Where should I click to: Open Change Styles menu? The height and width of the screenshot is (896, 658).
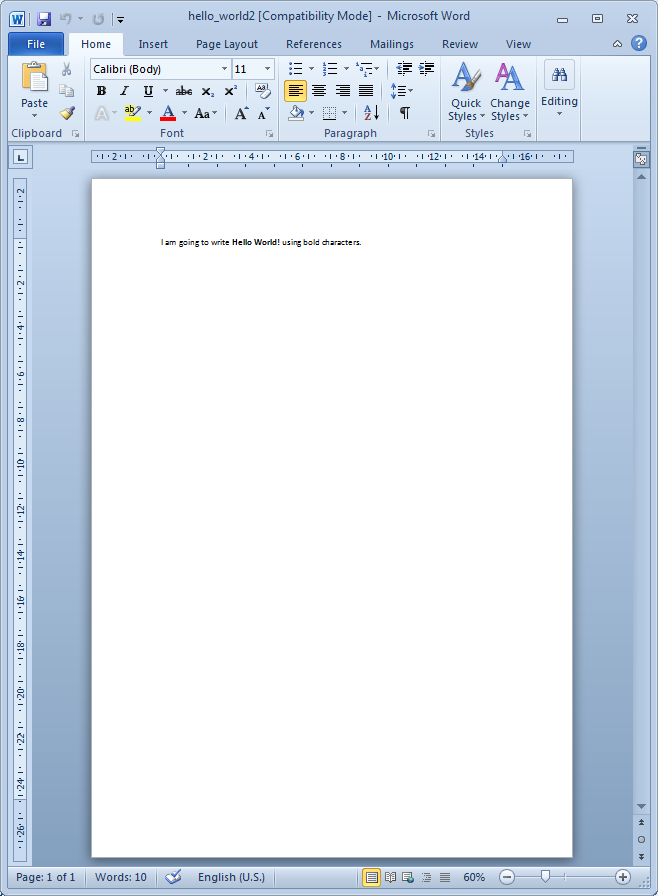(x=509, y=92)
